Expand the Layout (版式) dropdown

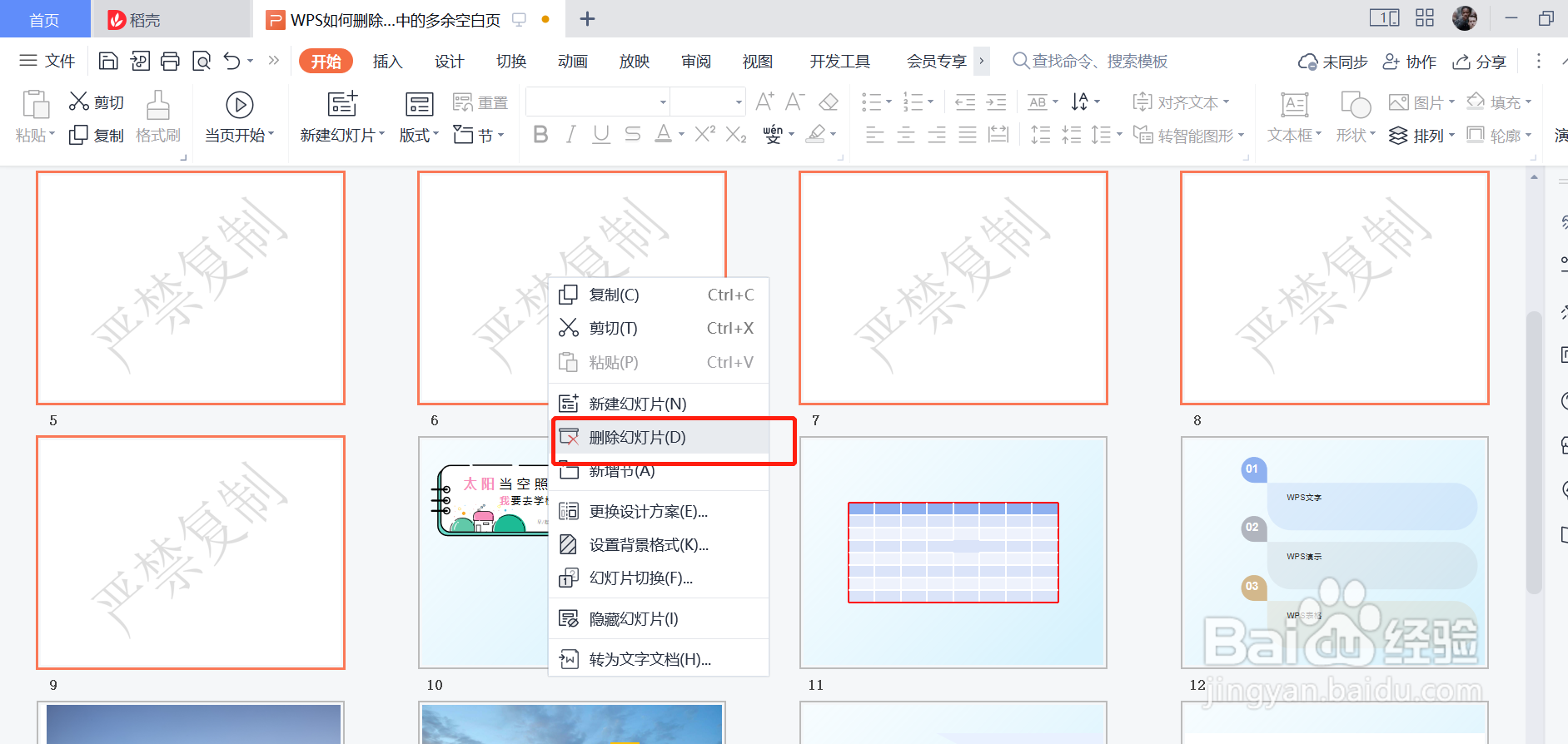(419, 135)
